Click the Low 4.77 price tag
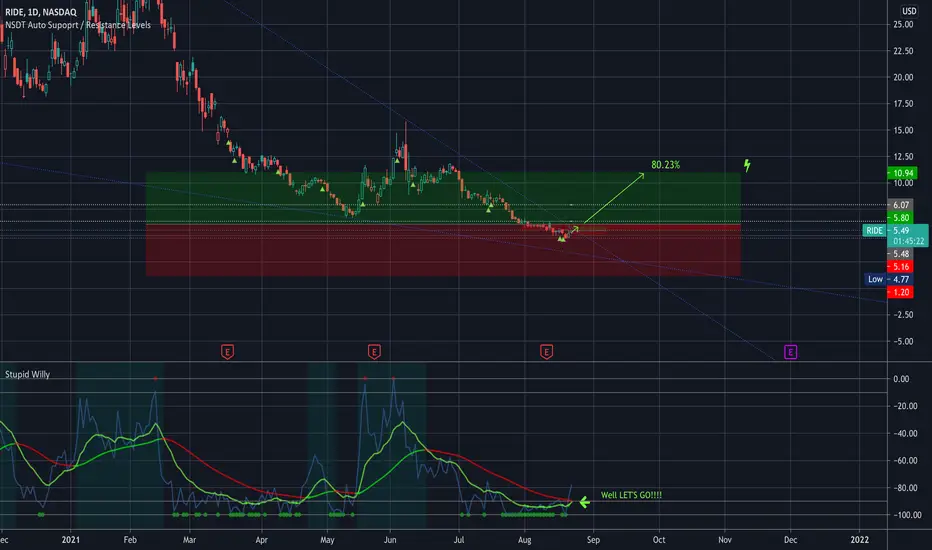Image resolution: width=932 pixels, height=550 pixels. (889, 279)
